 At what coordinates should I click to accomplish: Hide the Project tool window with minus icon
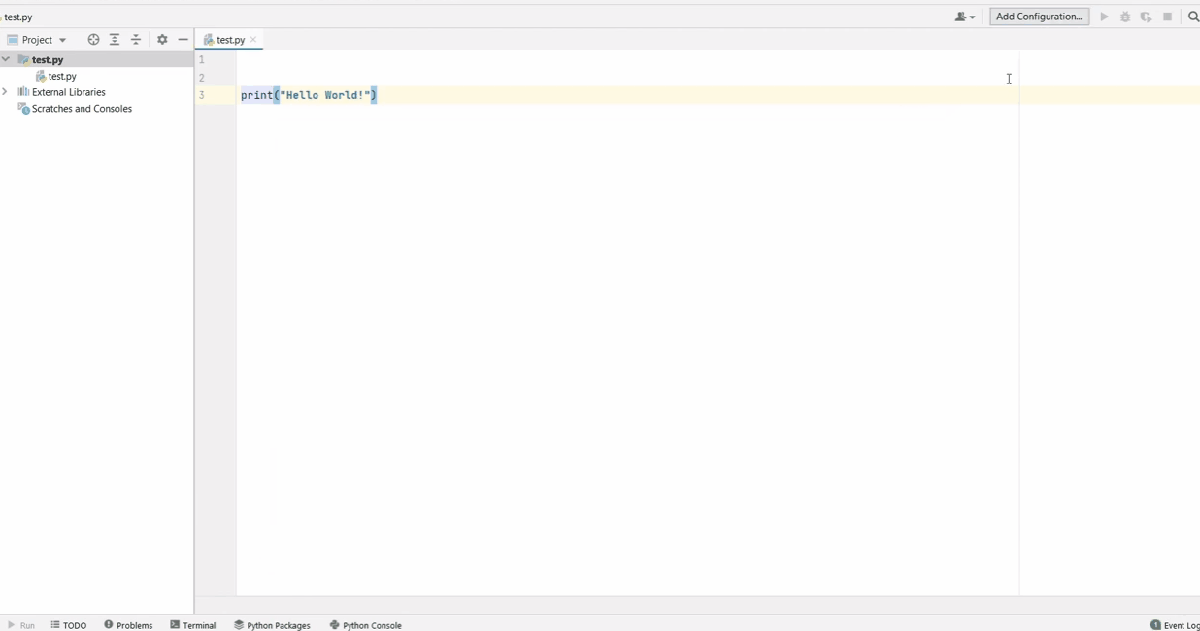click(x=183, y=40)
